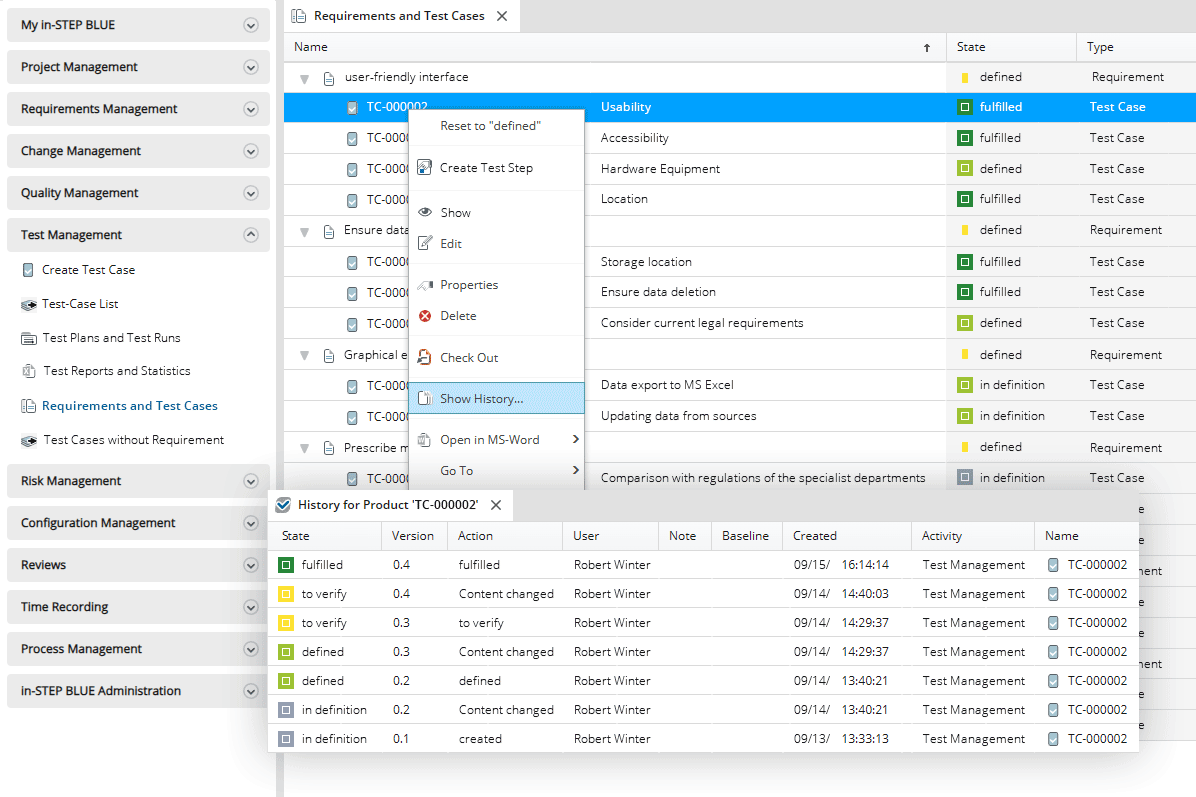
Task: Click the Check Out icon in menu
Action: point(424,358)
